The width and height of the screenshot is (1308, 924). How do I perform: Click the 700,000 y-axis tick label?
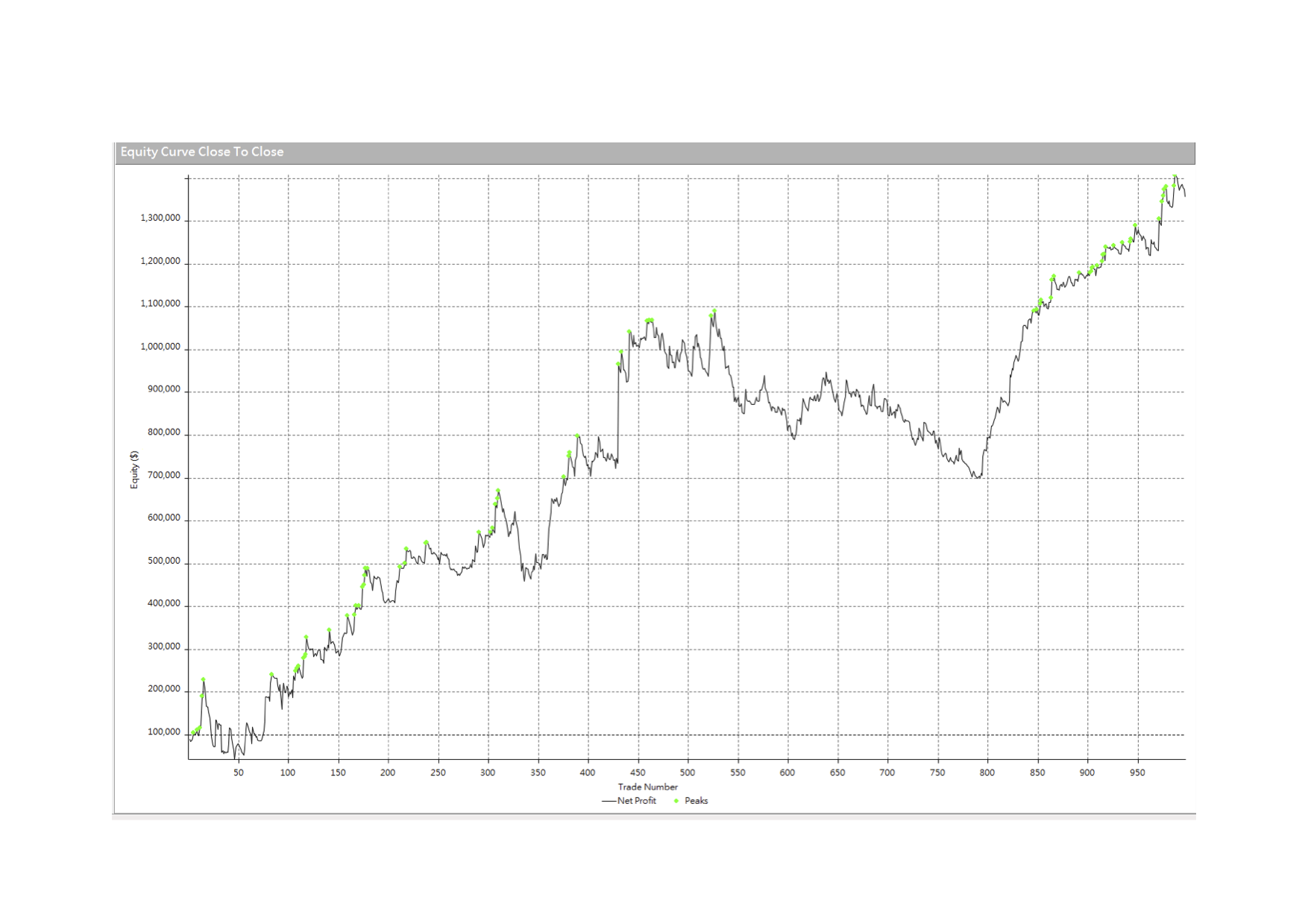point(163,476)
